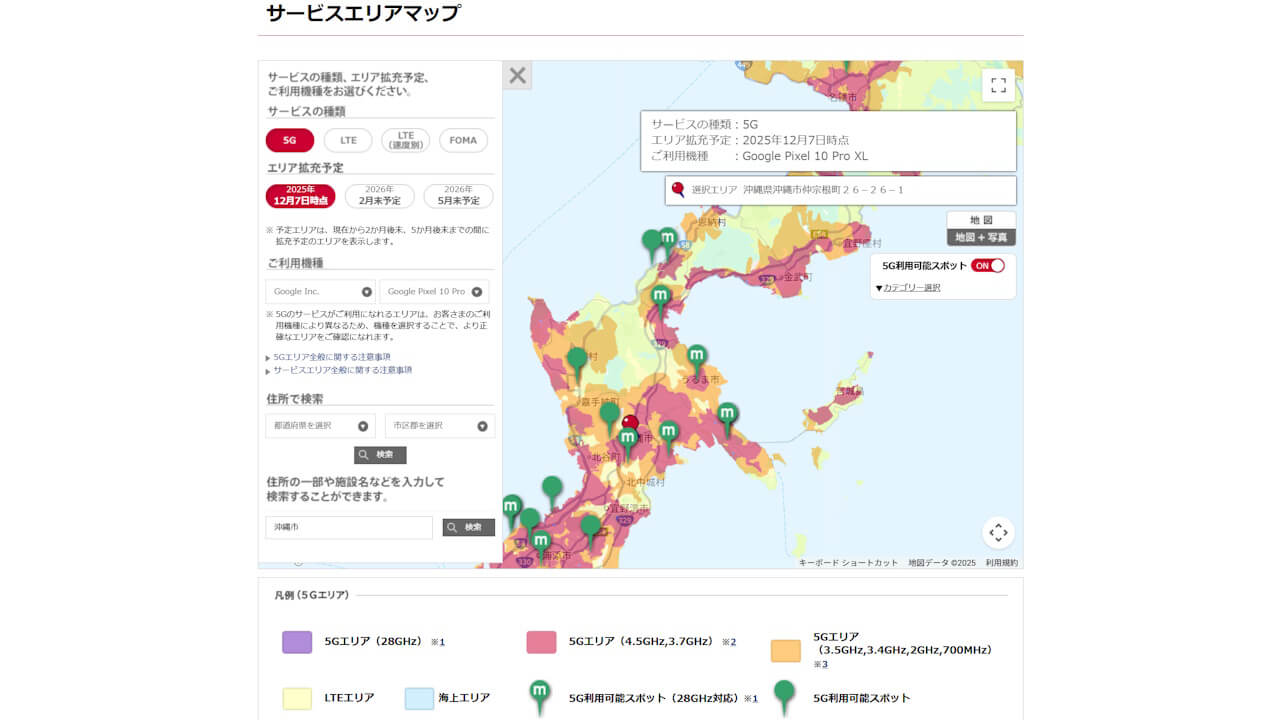Open the 5Gエリア全般に関する注意事項 link

coord(330,356)
